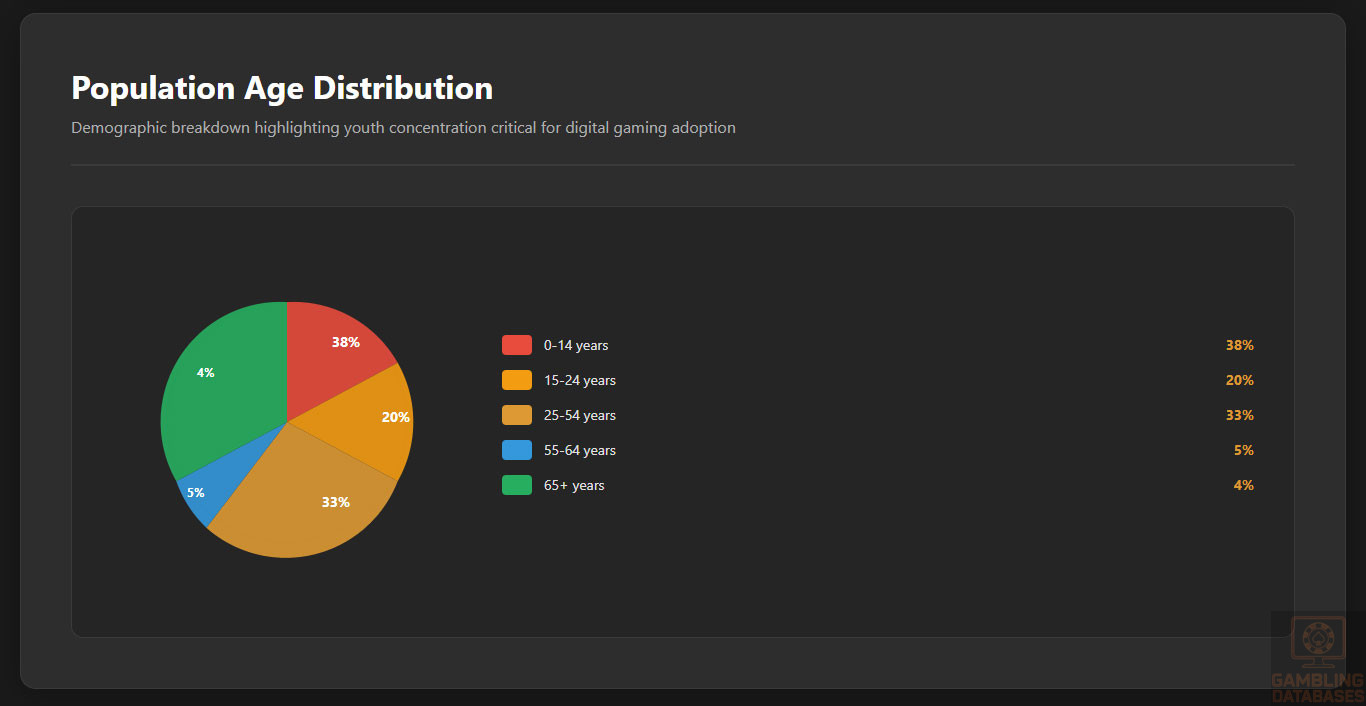Click the "65+ years" legend label
Image resolution: width=1366 pixels, height=706 pixels.
click(x=574, y=485)
